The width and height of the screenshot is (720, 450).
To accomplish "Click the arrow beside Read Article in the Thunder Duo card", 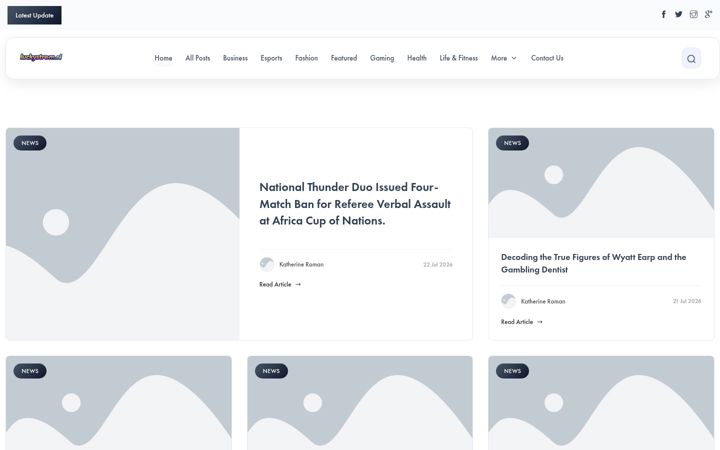I will tap(298, 285).
